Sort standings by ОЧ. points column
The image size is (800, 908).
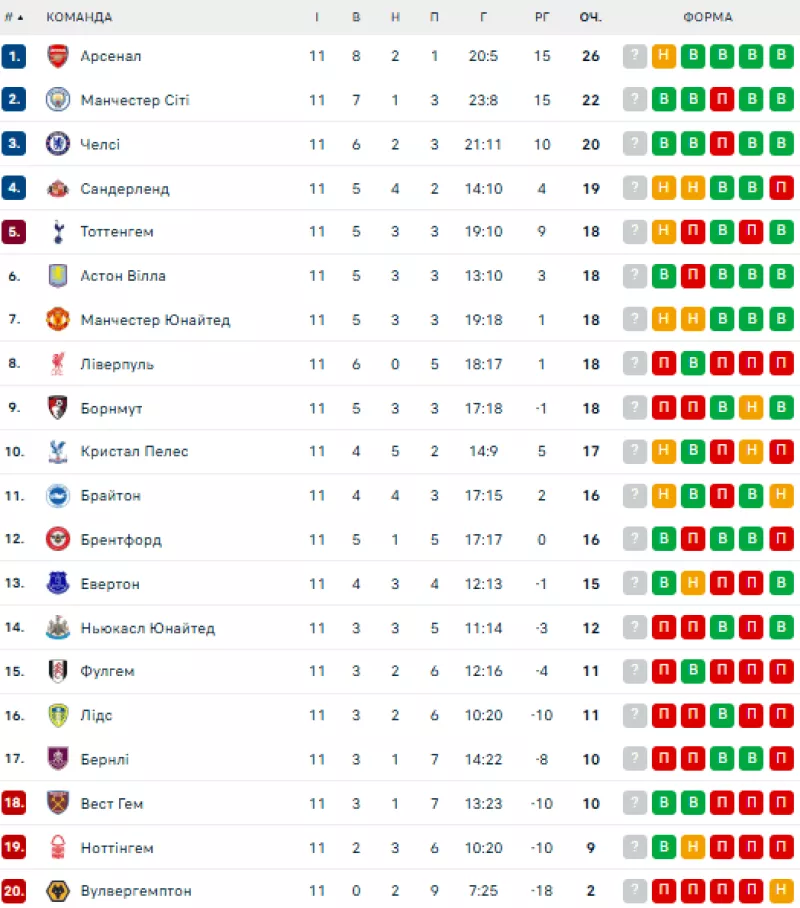tap(590, 17)
